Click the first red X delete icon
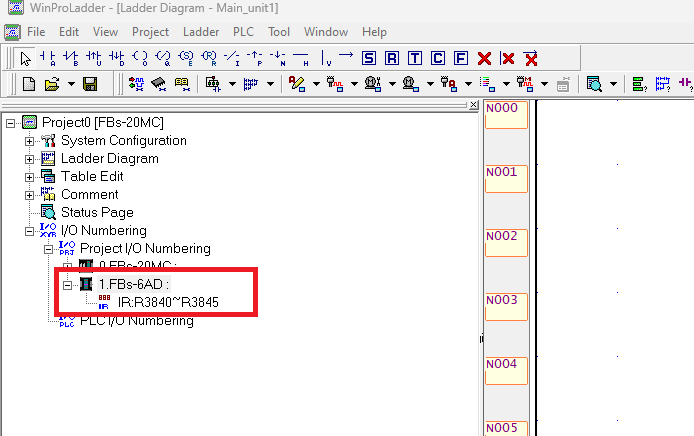694x436 pixels. click(x=485, y=58)
